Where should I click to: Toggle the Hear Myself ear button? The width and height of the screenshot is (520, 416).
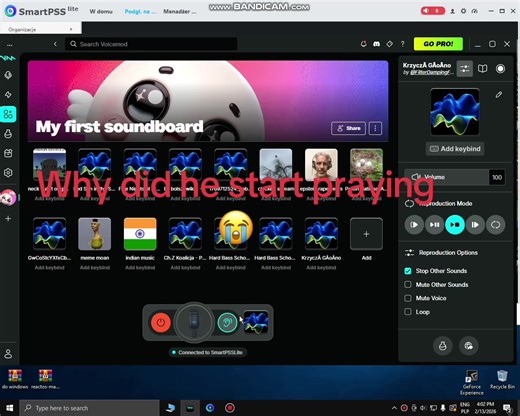coord(227,322)
